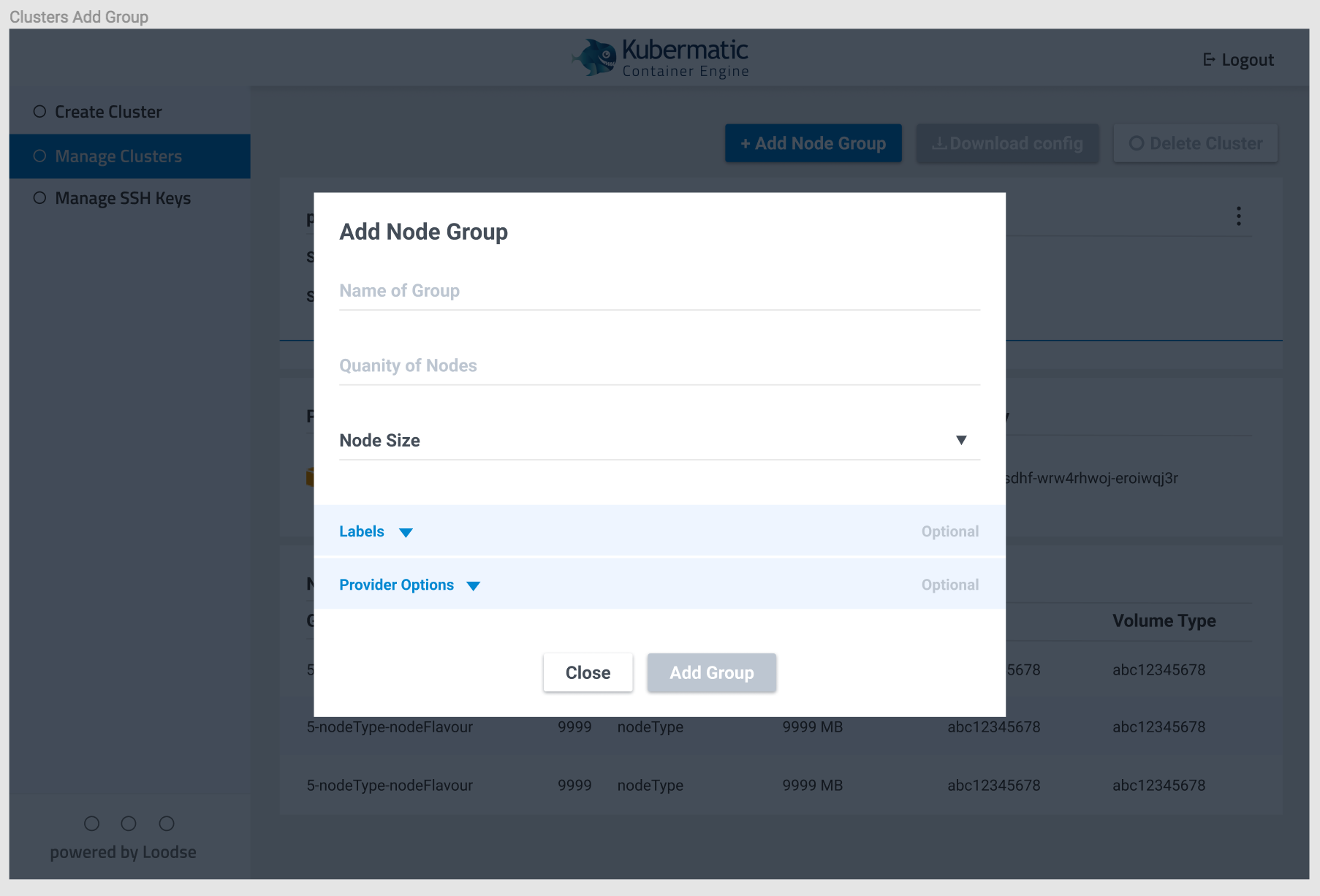Click the Add Group button
The image size is (1320, 896).
coord(711,672)
